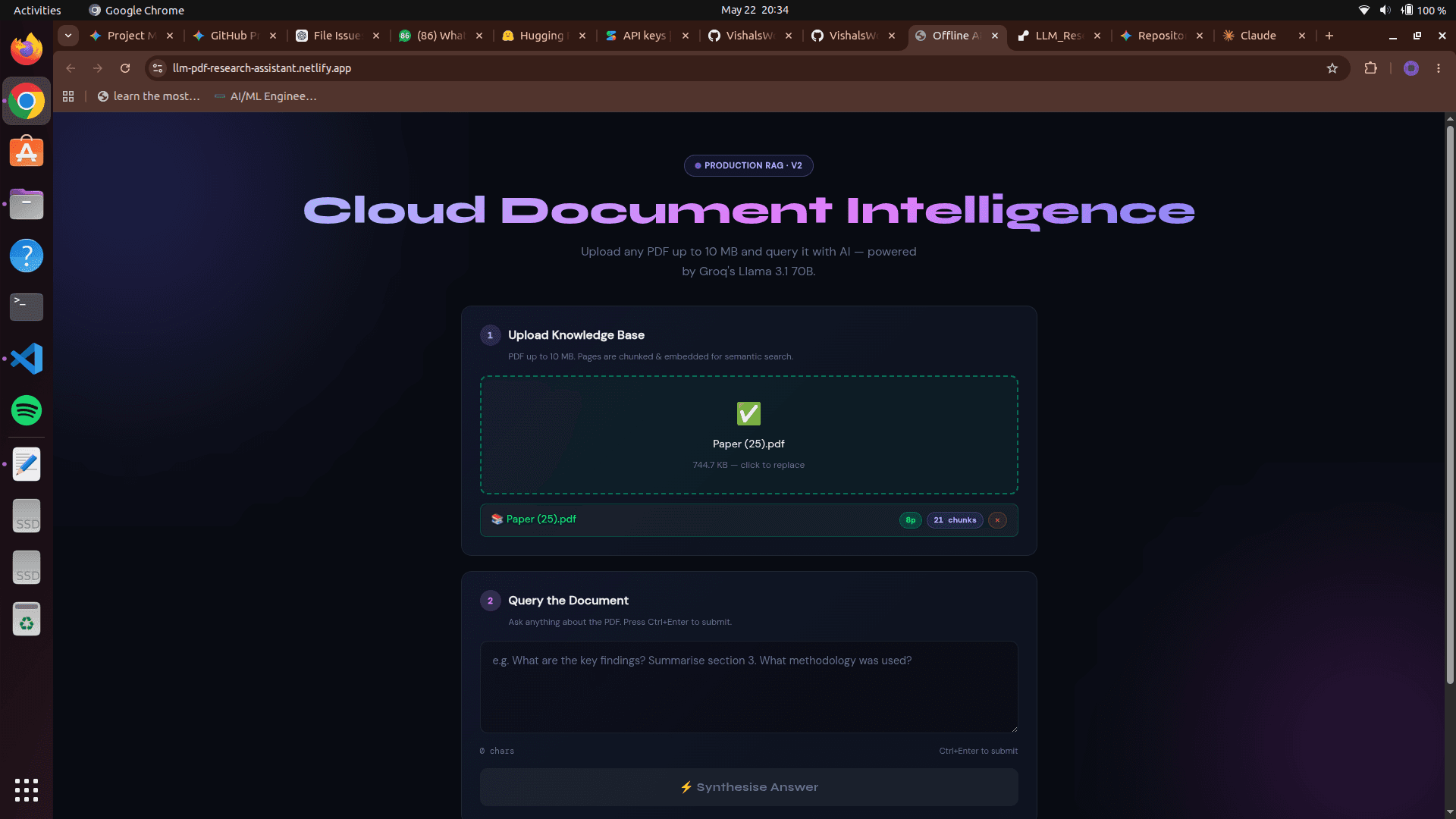Open the 'learn the most...' bookmark
1456x819 pixels.
(x=149, y=96)
